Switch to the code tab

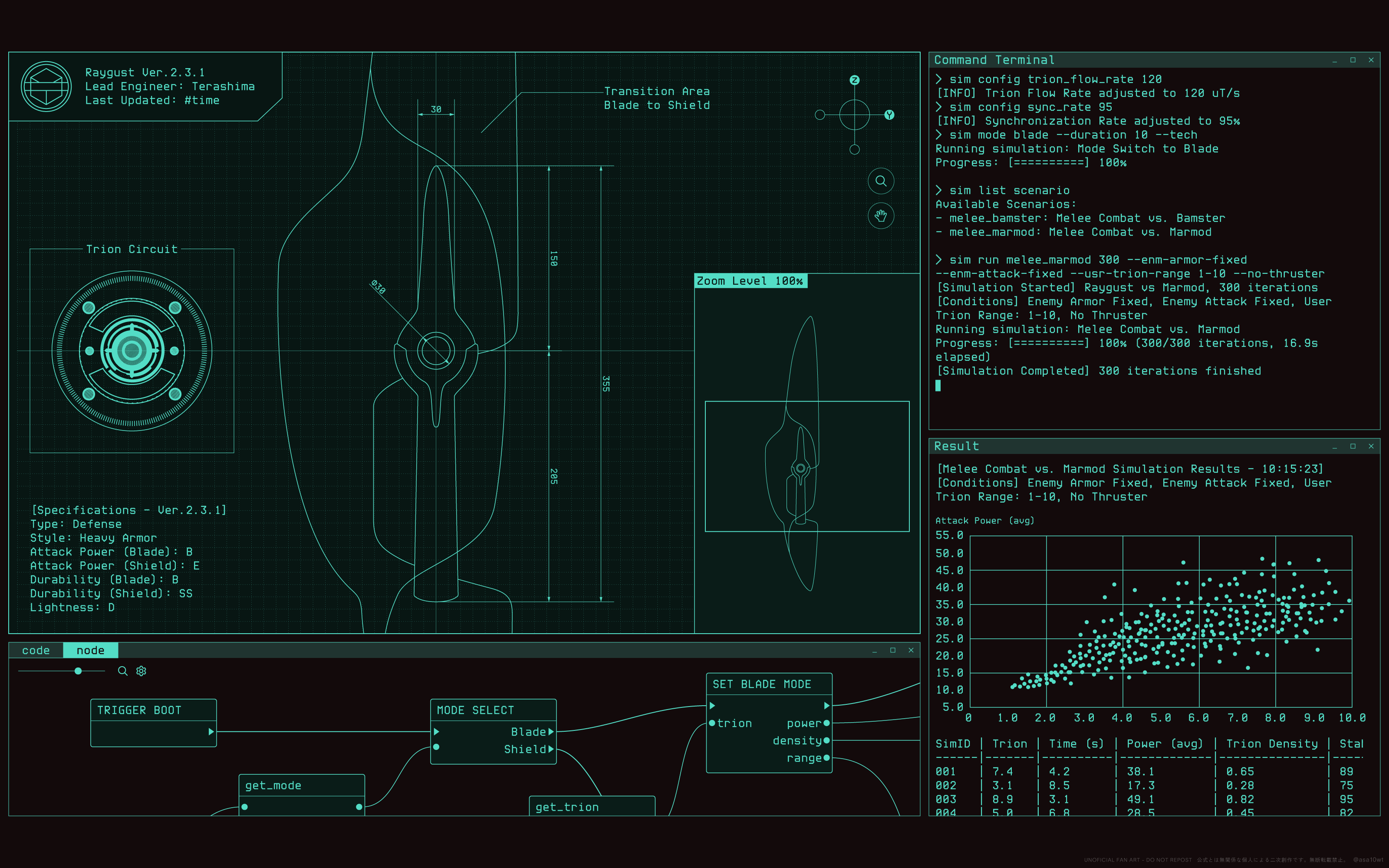tap(36, 651)
